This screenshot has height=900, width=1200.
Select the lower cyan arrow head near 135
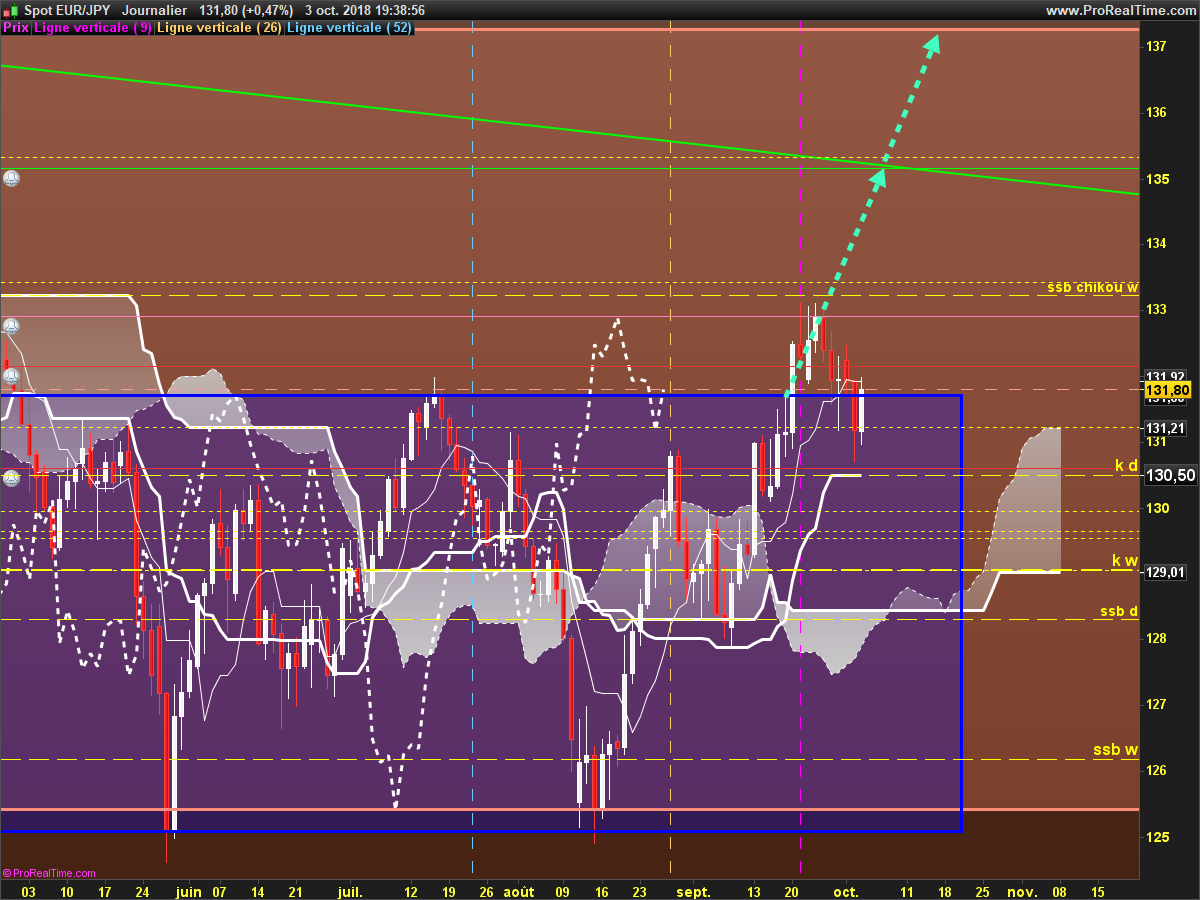(877, 179)
